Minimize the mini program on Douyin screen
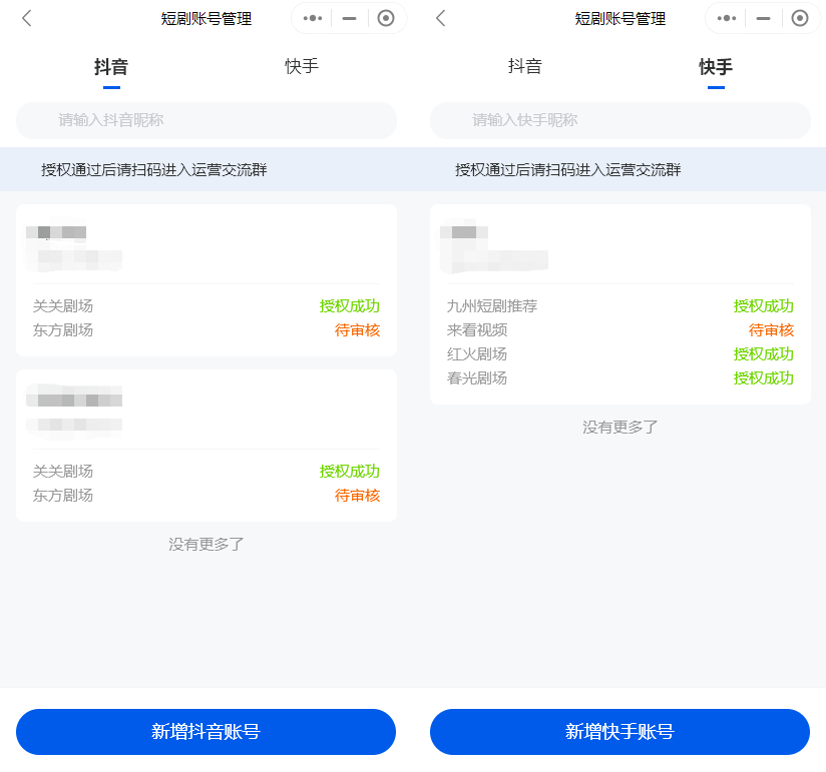This screenshot has width=826, height=772. pyautogui.click(x=349, y=18)
